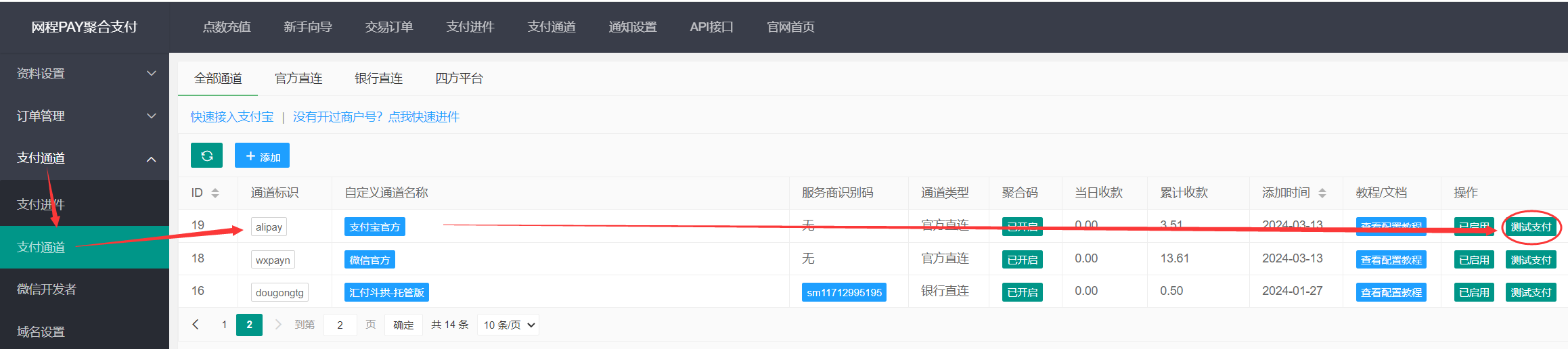View 查看配置教程 for the dougongtg row
The height and width of the screenshot is (349, 1568).
1391,292
